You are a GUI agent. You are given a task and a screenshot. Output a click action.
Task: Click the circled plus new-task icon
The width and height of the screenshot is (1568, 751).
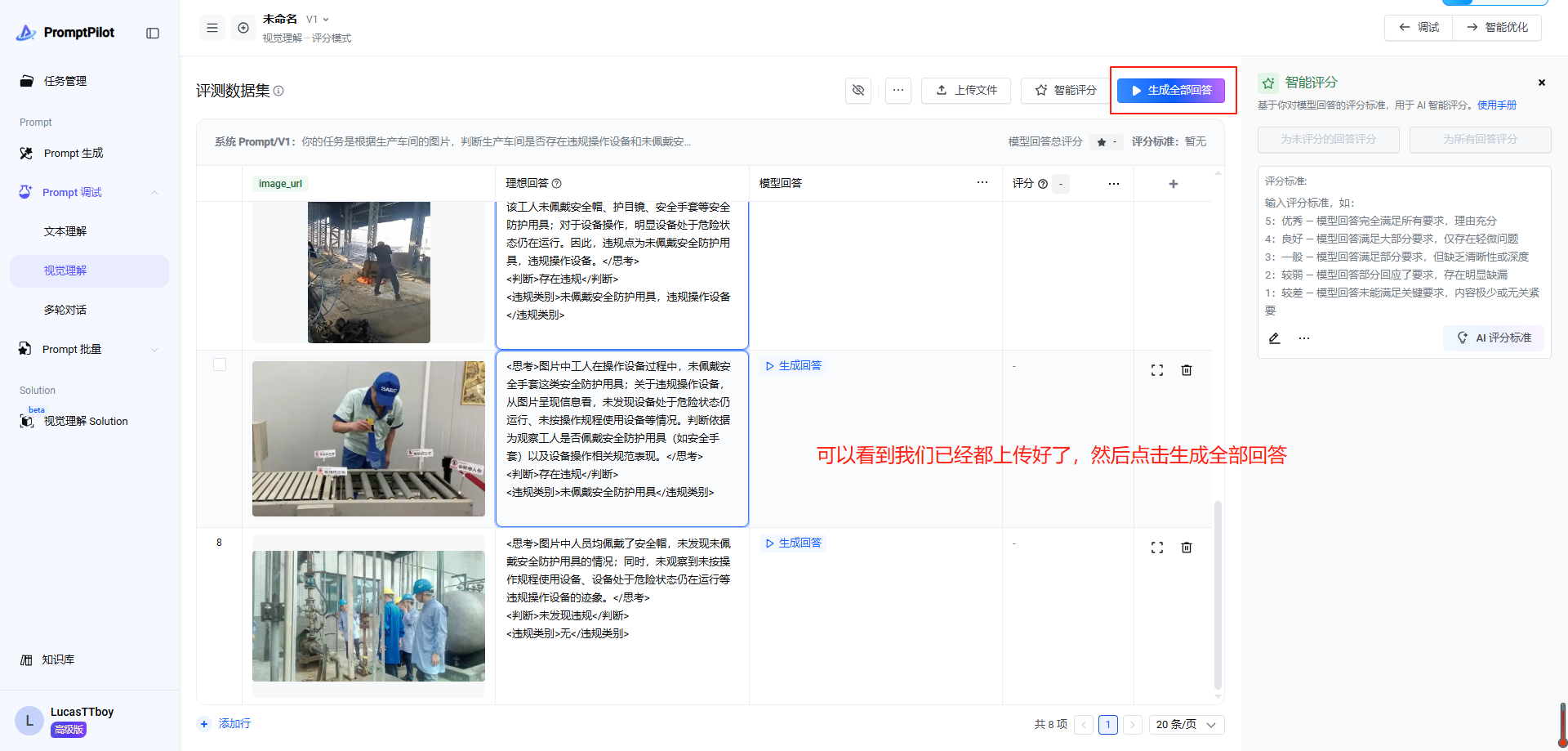pyautogui.click(x=243, y=28)
